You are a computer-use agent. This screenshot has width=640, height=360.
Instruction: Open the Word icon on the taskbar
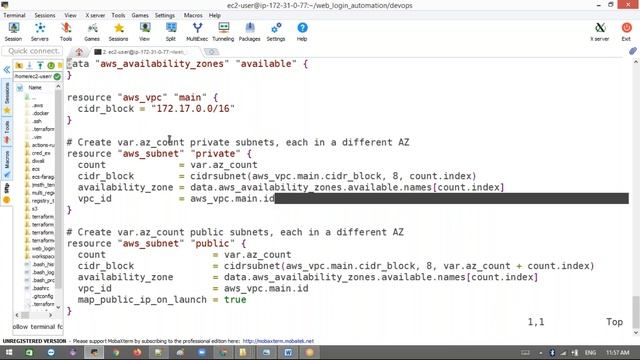click(x=288, y=352)
